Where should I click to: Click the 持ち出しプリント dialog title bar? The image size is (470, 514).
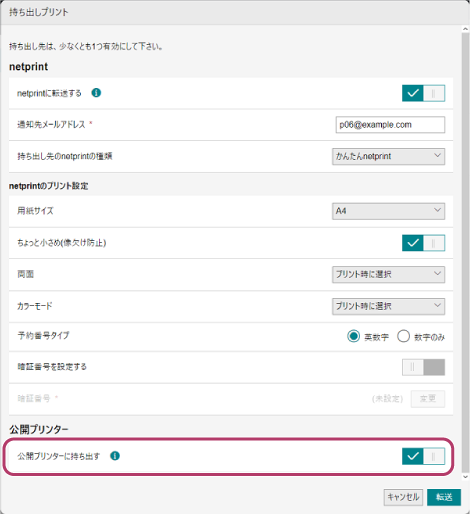(235, 12)
